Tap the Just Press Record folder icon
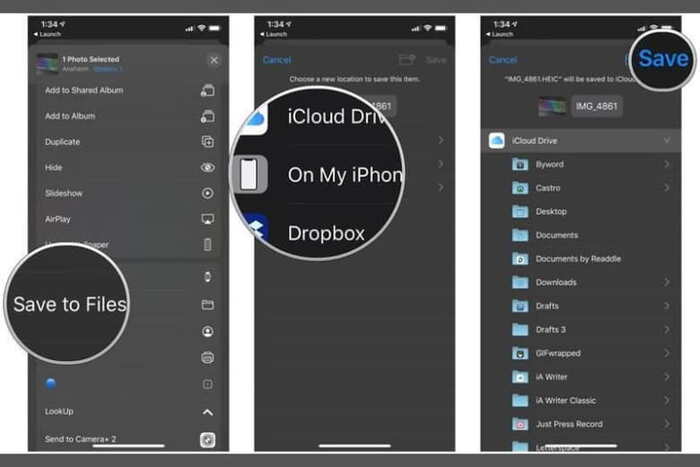The width and height of the screenshot is (700, 467). (520, 424)
